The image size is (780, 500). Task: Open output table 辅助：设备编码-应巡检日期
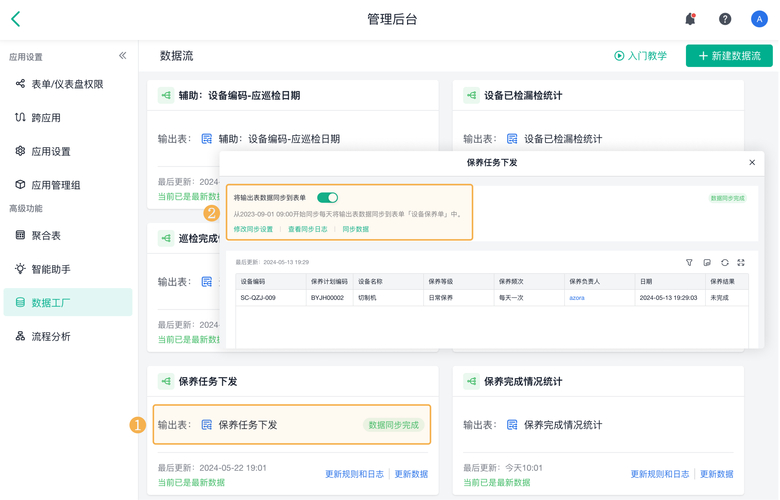pos(279,139)
